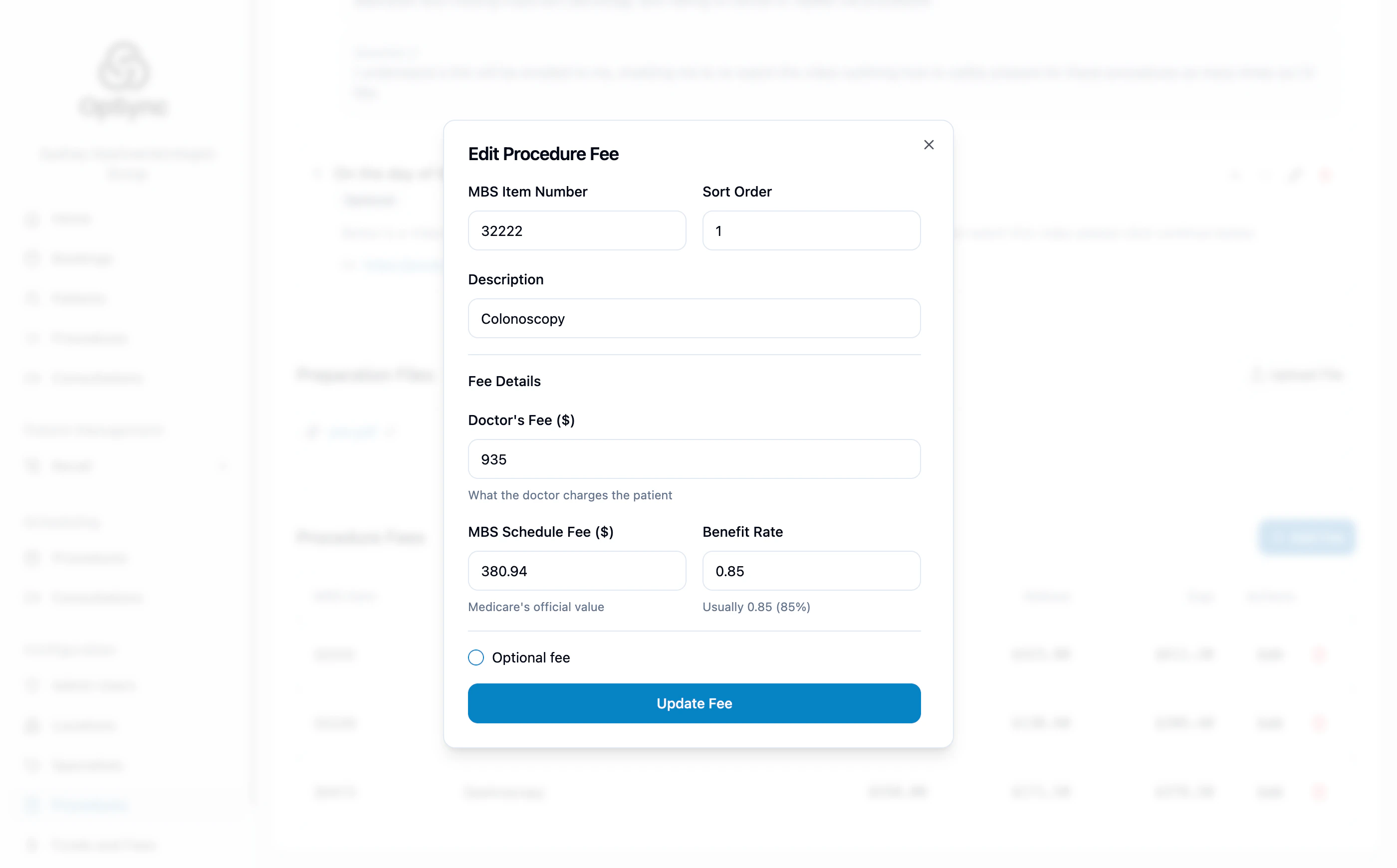Click the red delete icon in the top-right toolbar
1397x868 pixels.
(x=1326, y=175)
